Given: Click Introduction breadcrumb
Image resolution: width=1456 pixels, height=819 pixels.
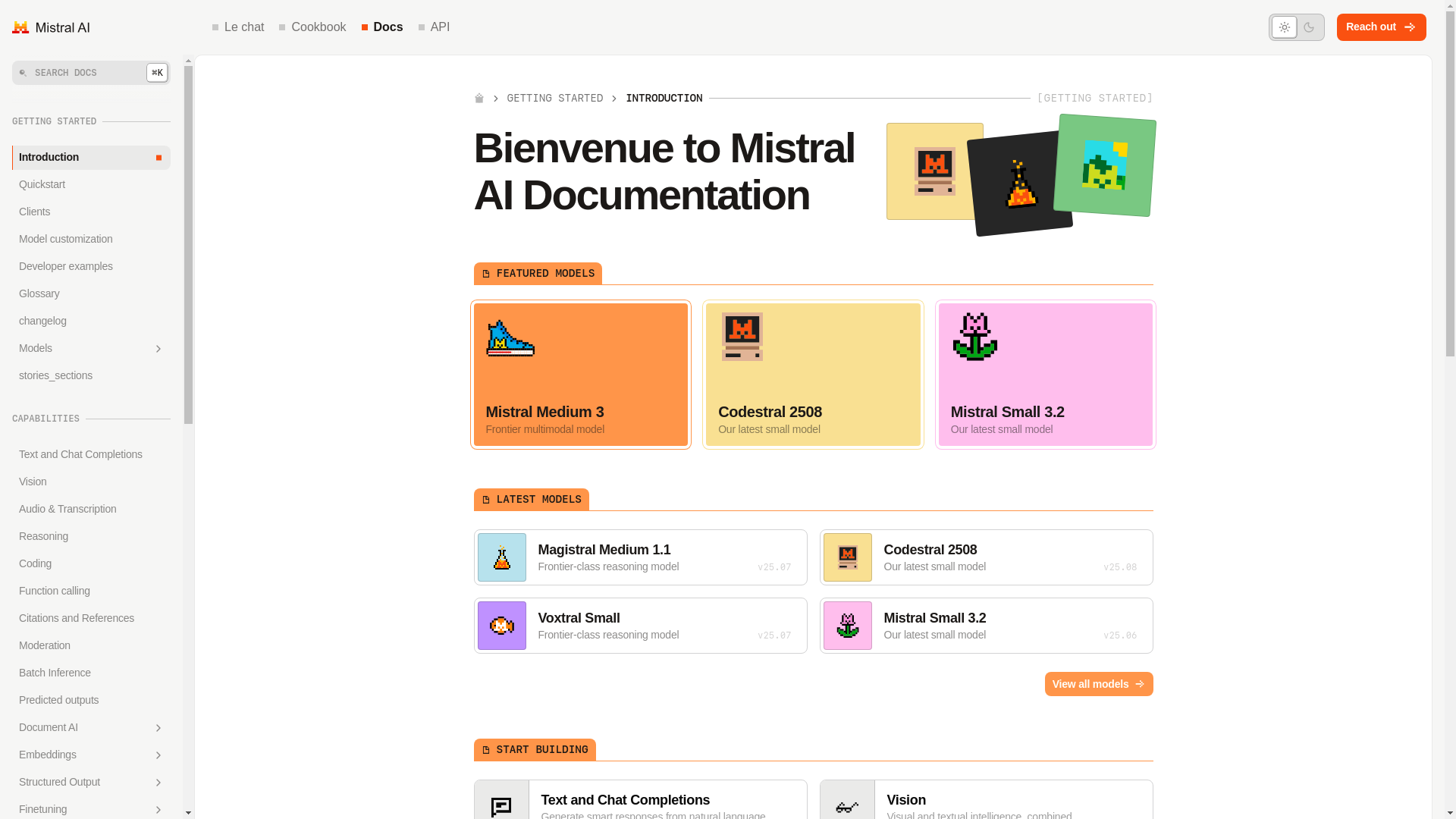Looking at the screenshot, I should tap(664, 99).
